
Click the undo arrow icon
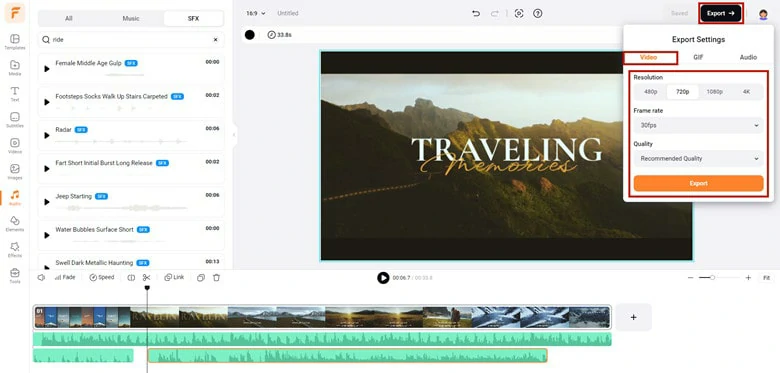click(x=476, y=13)
